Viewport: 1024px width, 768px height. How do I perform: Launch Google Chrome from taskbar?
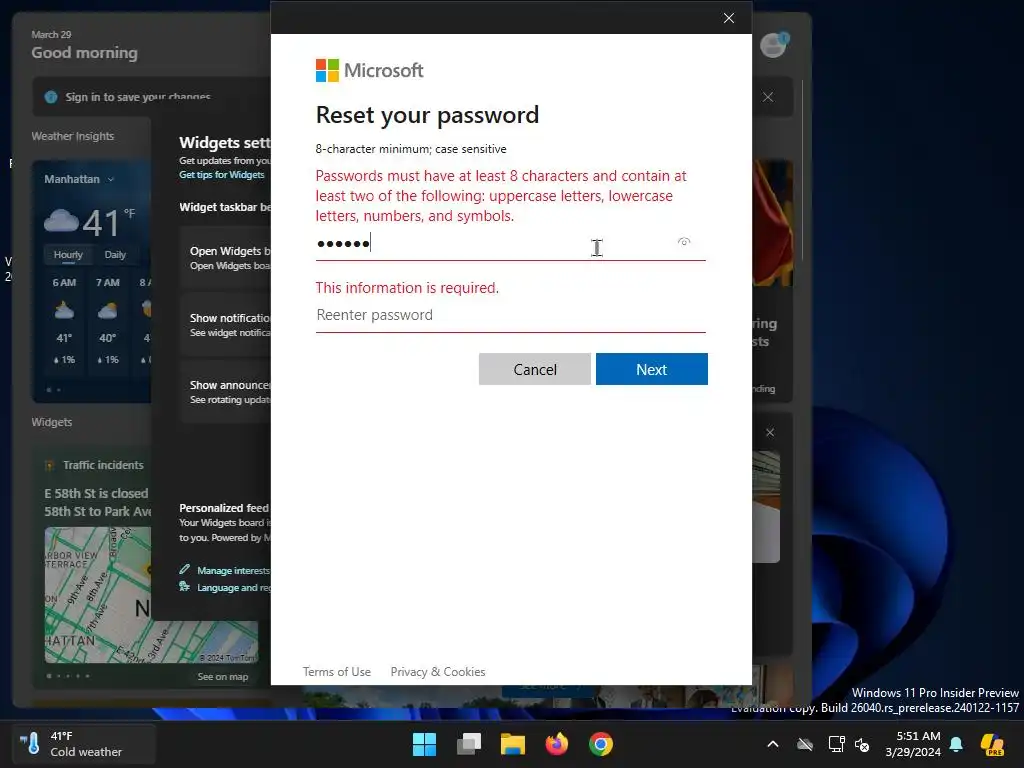click(601, 744)
